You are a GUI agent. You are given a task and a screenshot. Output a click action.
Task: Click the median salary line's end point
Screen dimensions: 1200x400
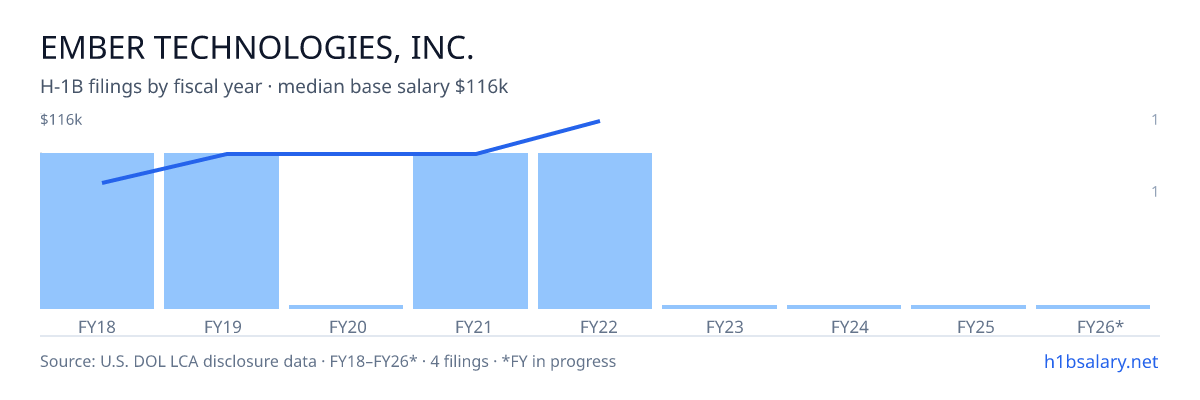(x=598, y=121)
